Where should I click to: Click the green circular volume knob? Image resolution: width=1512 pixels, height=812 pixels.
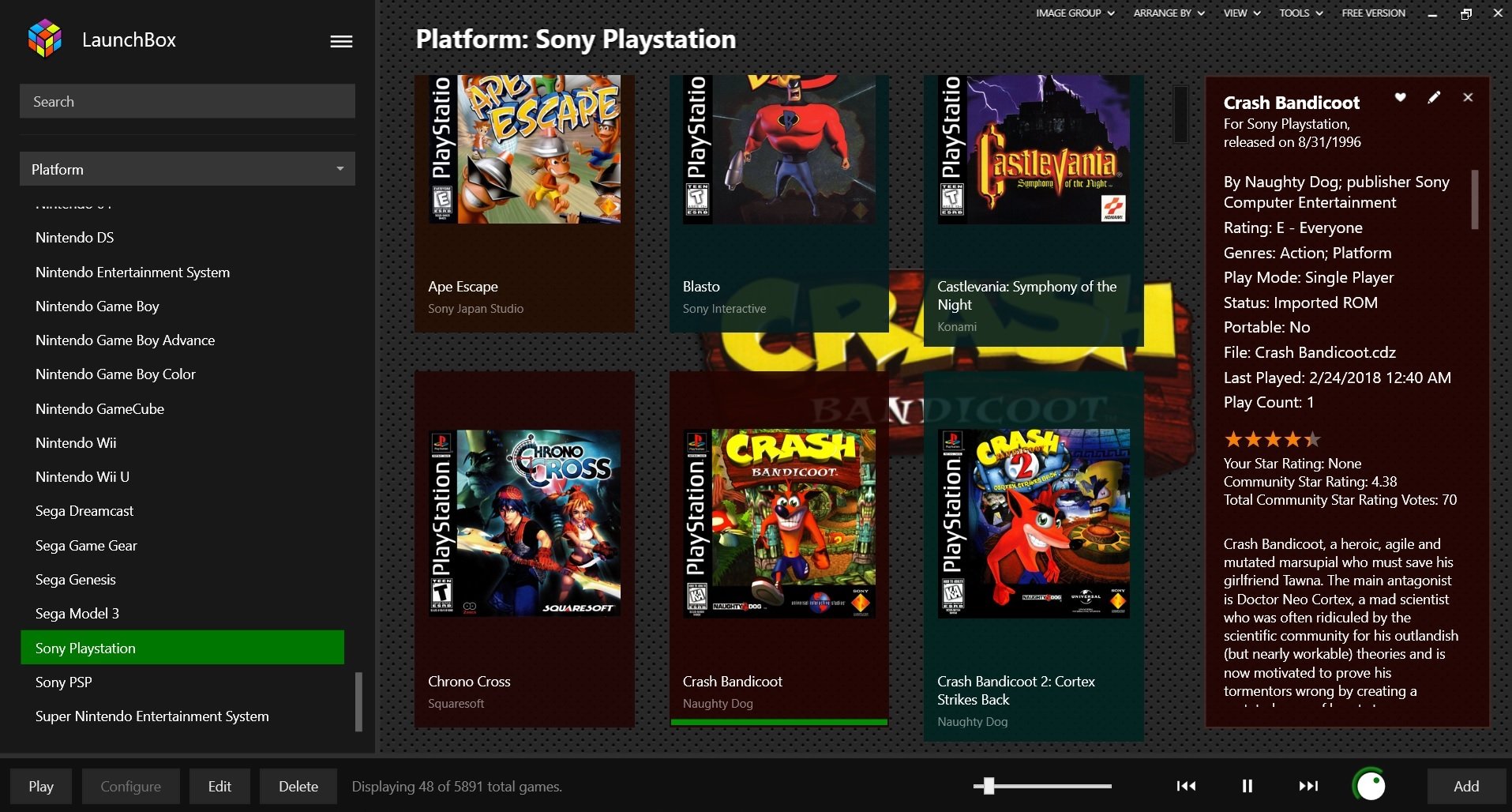point(1370,785)
